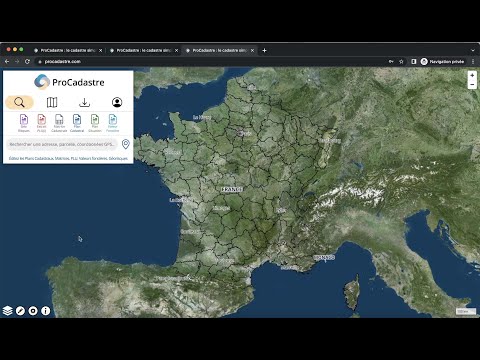Click the browser back arrow
The width and height of the screenshot is (480, 360).
(x=7, y=62)
